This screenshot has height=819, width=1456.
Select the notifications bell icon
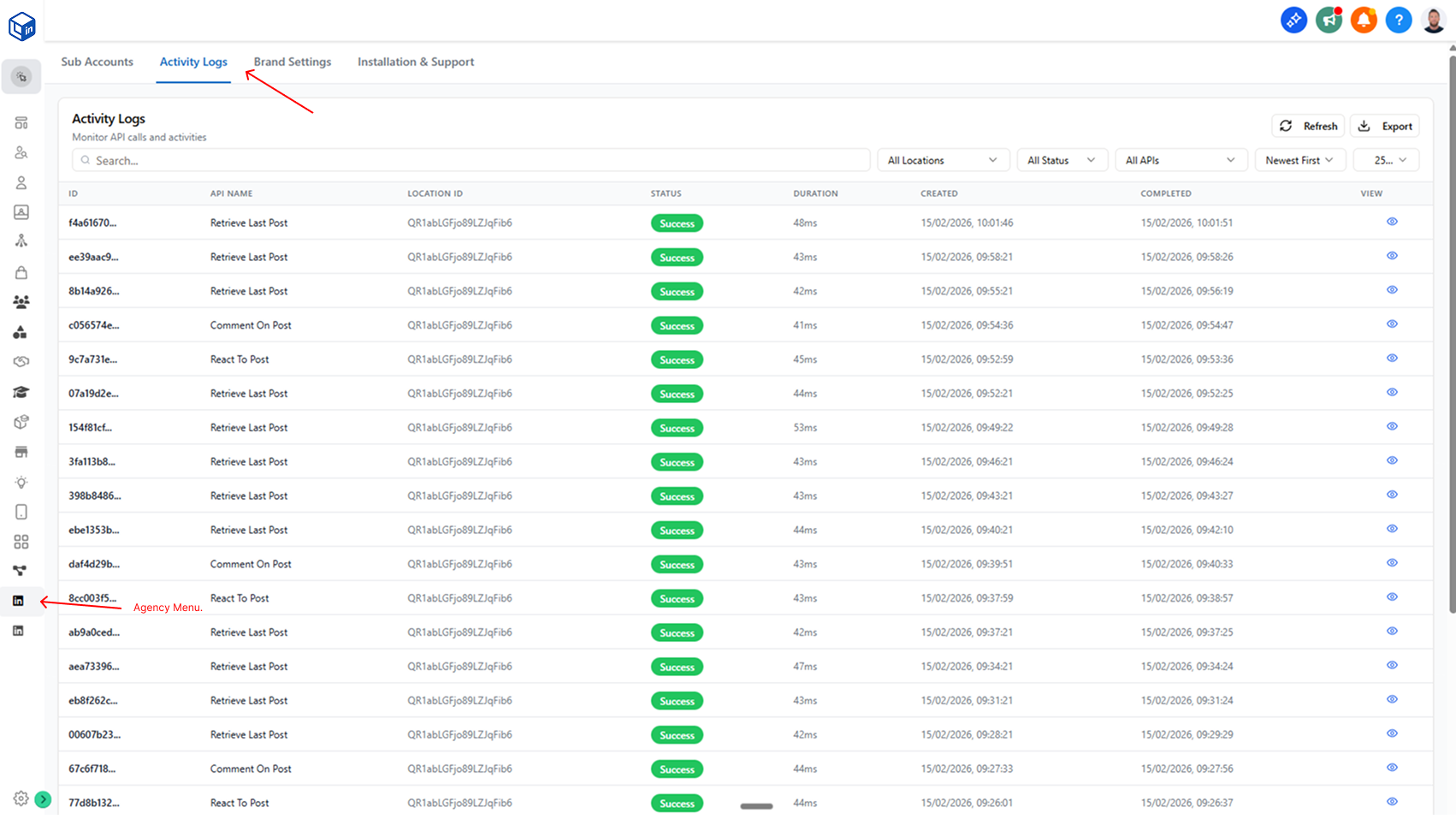[1364, 20]
